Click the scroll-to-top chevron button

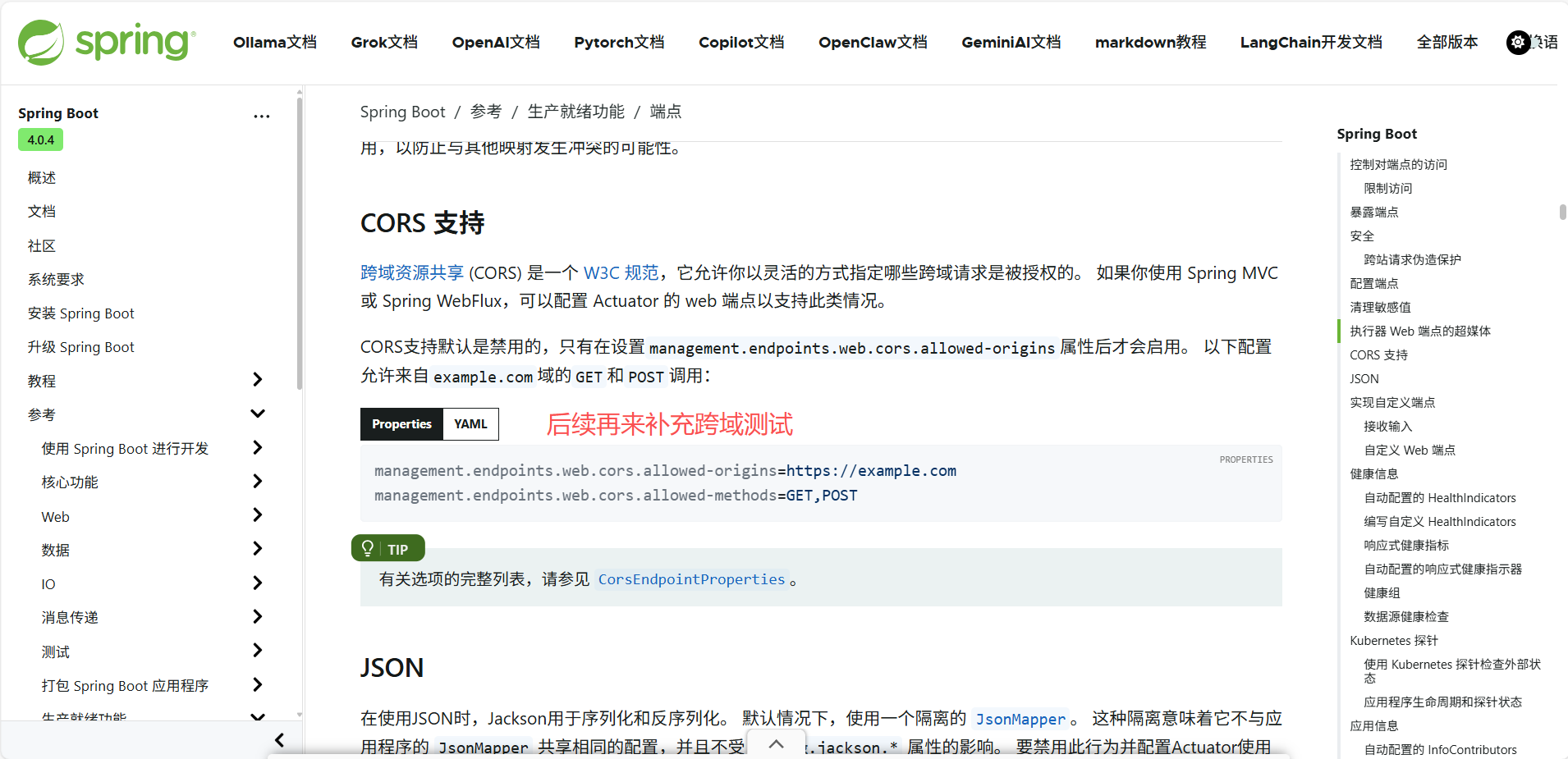click(x=776, y=743)
